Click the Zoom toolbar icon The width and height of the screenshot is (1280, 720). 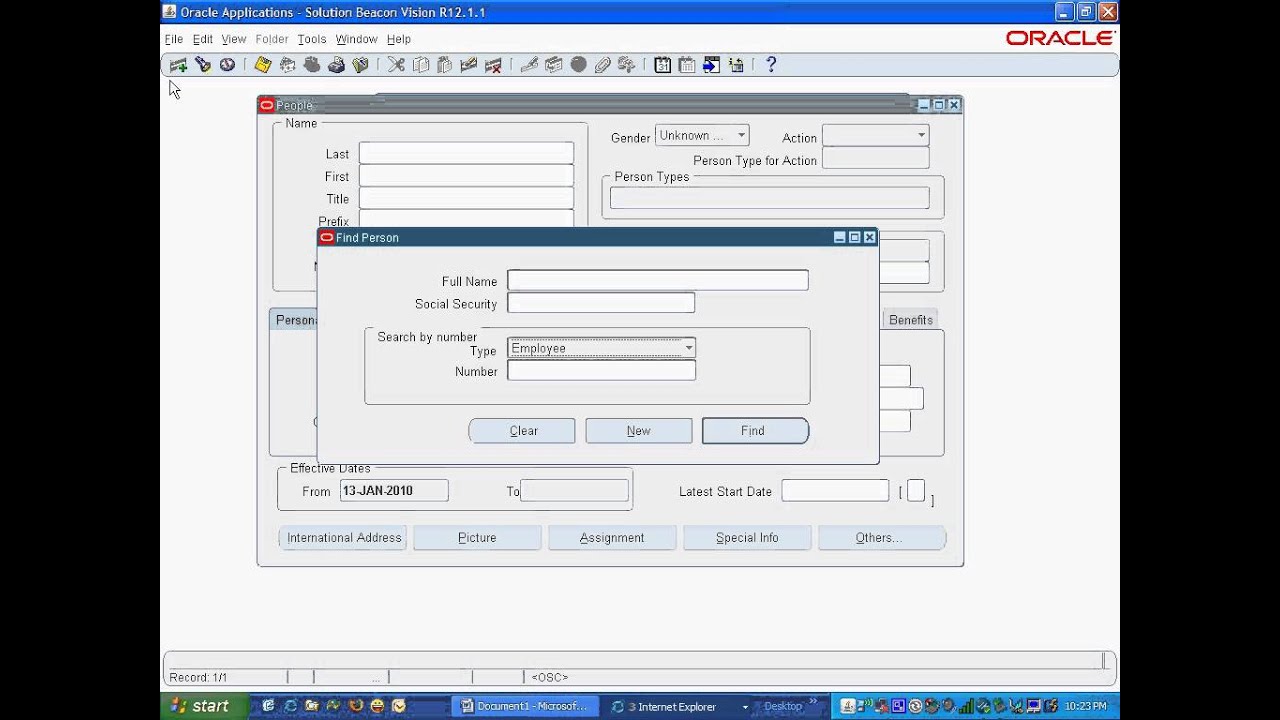tap(554, 65)
